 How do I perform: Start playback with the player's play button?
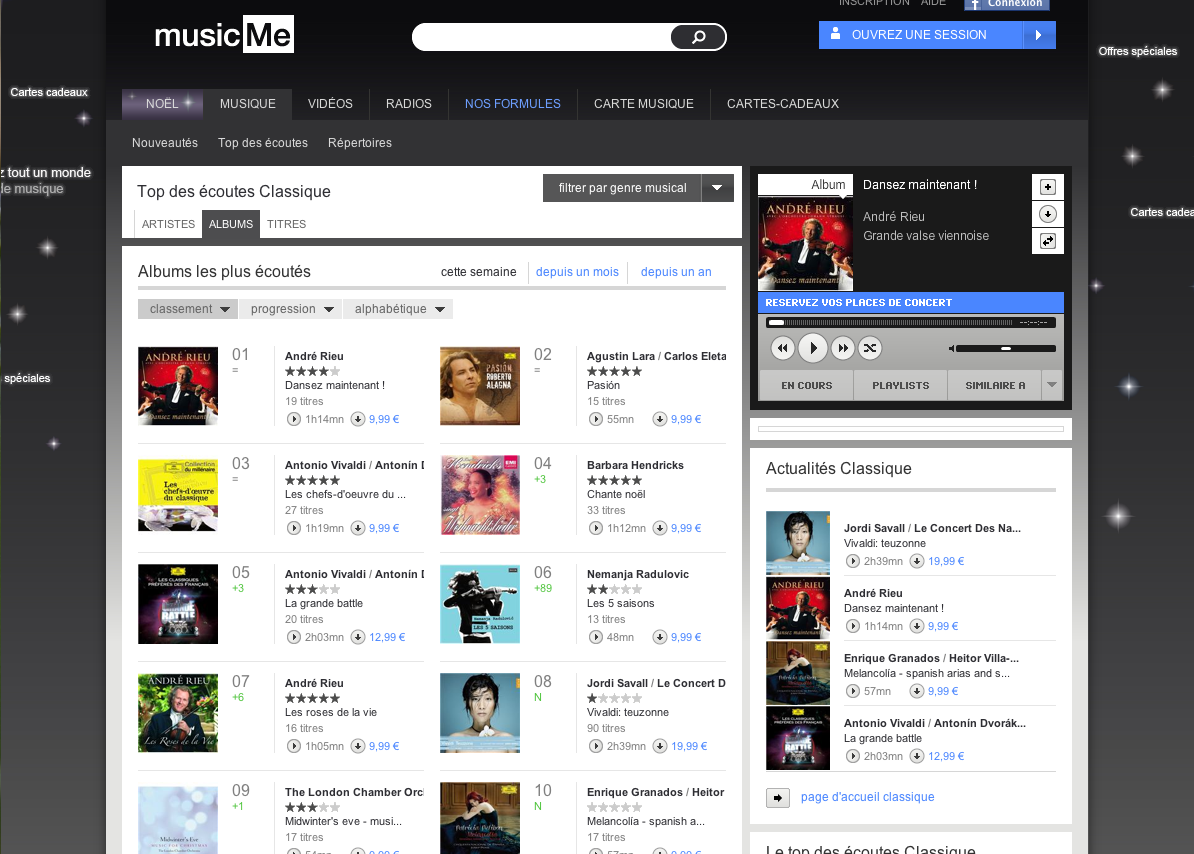[813, 348]
